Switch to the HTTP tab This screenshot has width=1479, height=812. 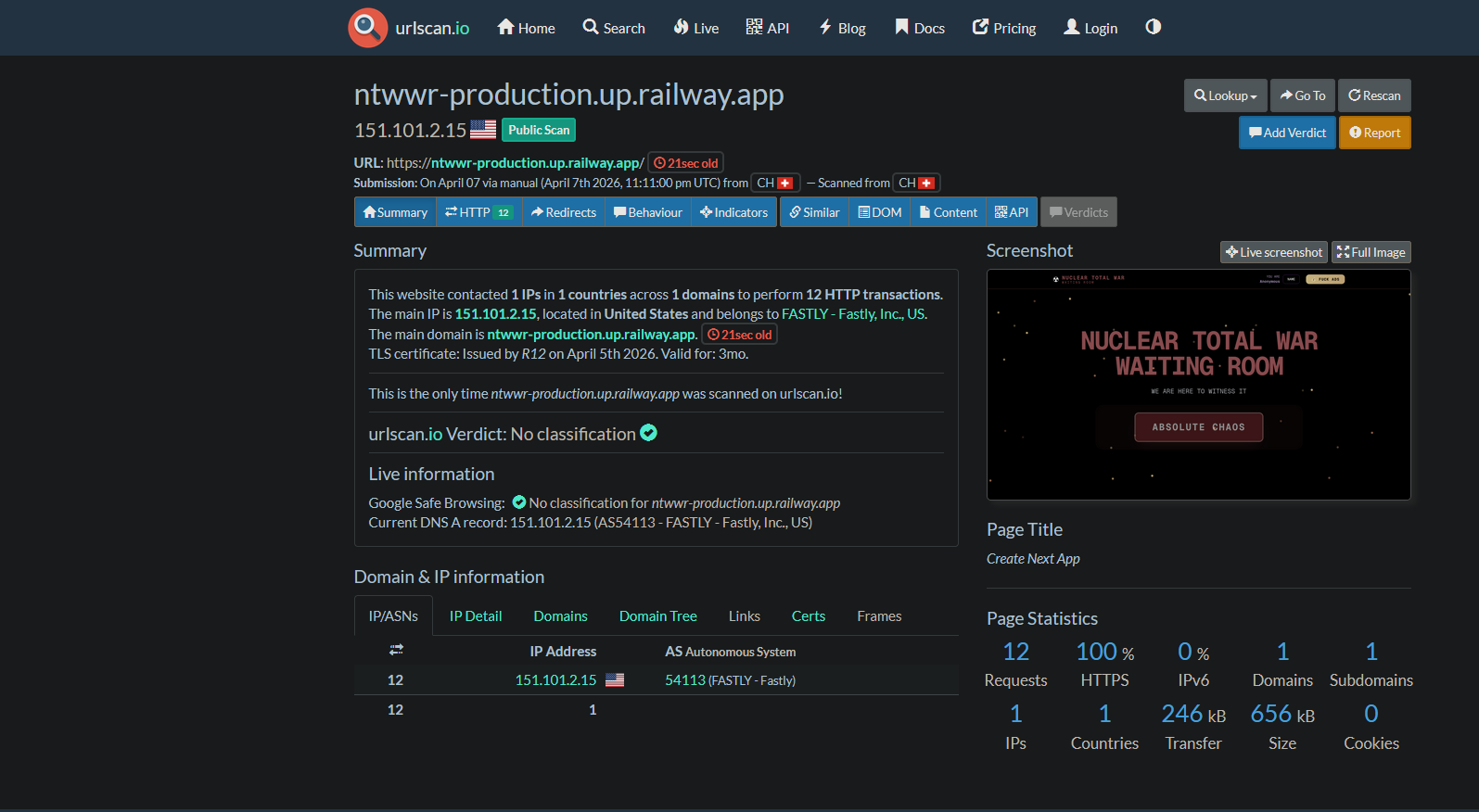pos(479,212)
